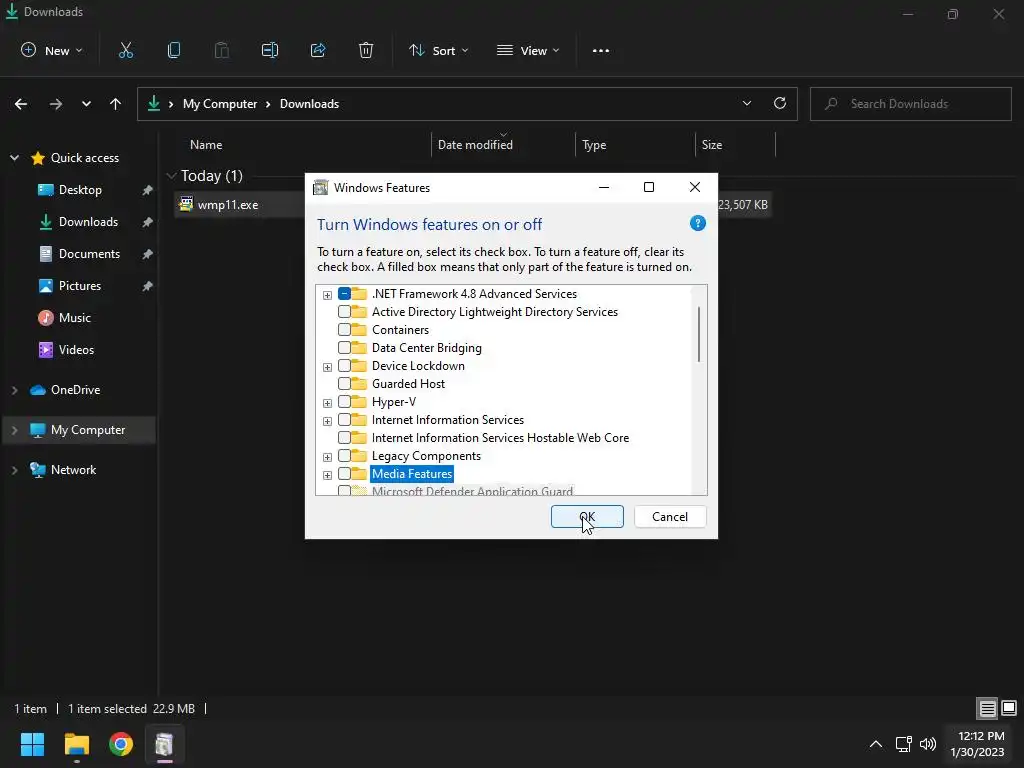
Task: Select the wmp11.exe file icon
Action: [x=186, y=204]
